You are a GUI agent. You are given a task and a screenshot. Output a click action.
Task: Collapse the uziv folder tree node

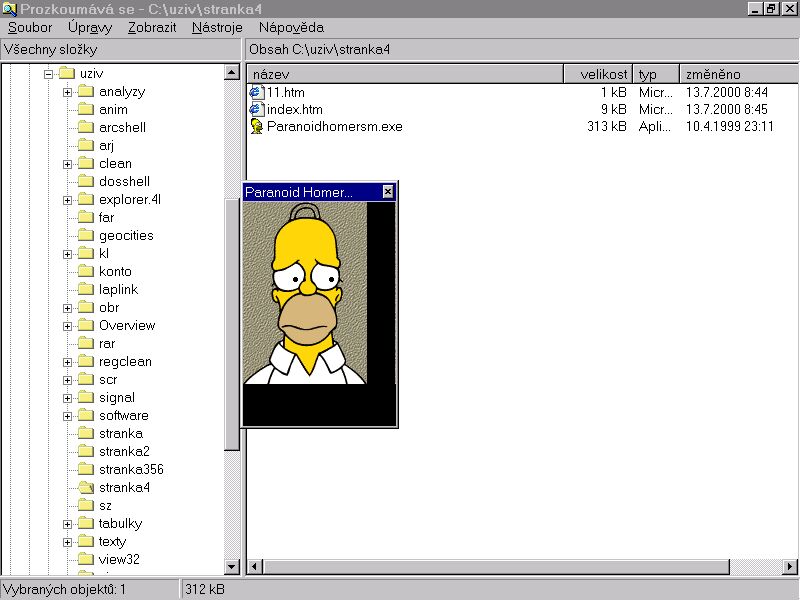pyautogui.click(x=49, y=74)
